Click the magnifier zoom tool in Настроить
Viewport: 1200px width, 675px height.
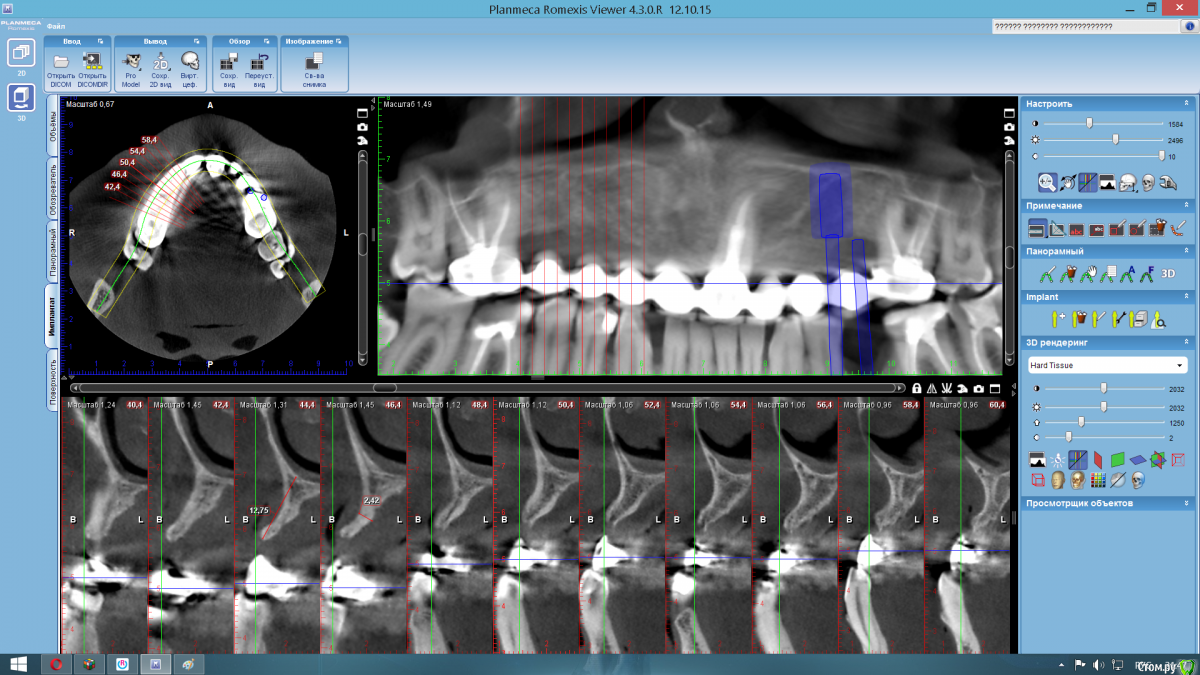pos(1046,182)
